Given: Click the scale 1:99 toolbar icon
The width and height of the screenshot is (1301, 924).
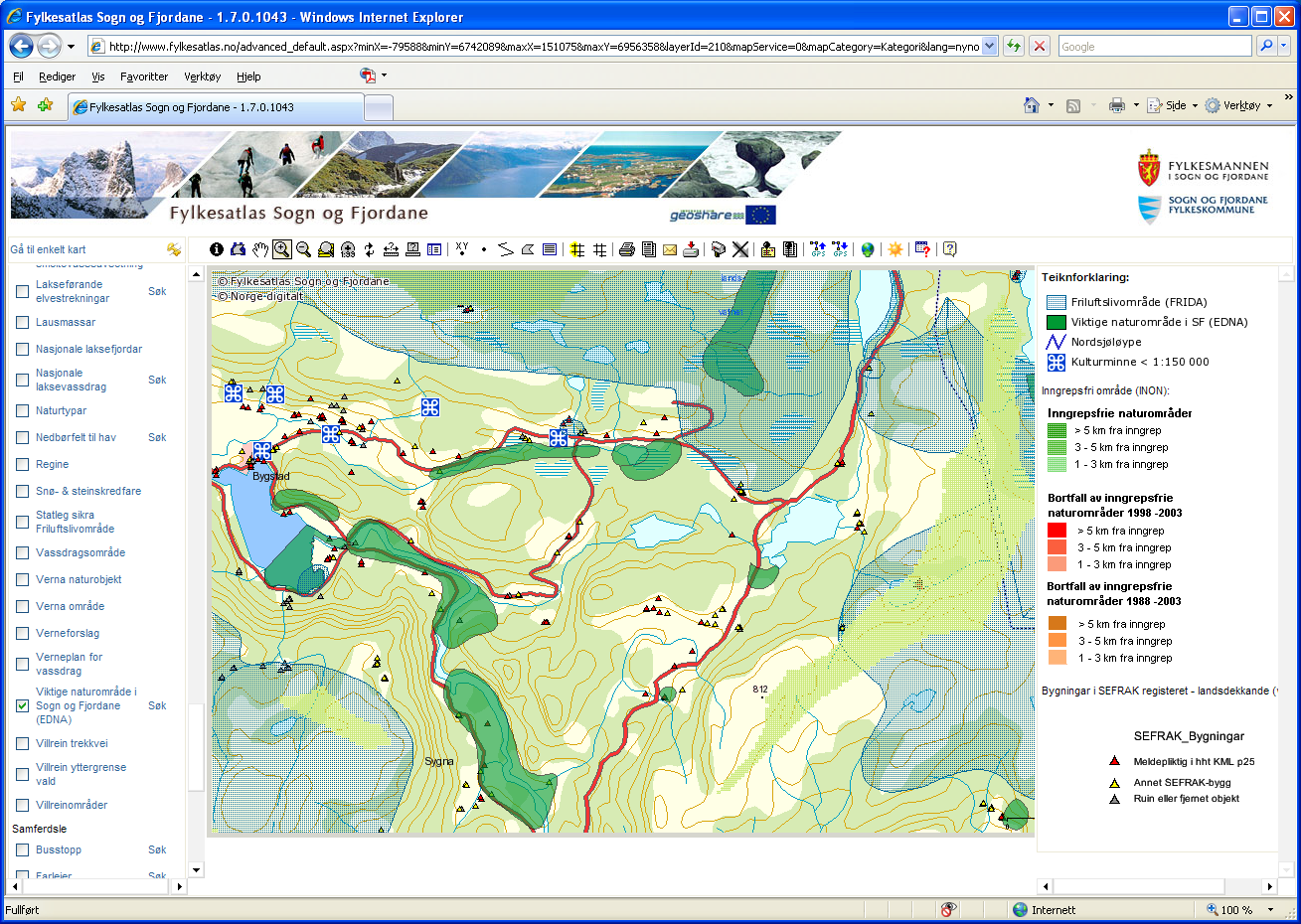Looking at the screenshot, I should [348, 249].
